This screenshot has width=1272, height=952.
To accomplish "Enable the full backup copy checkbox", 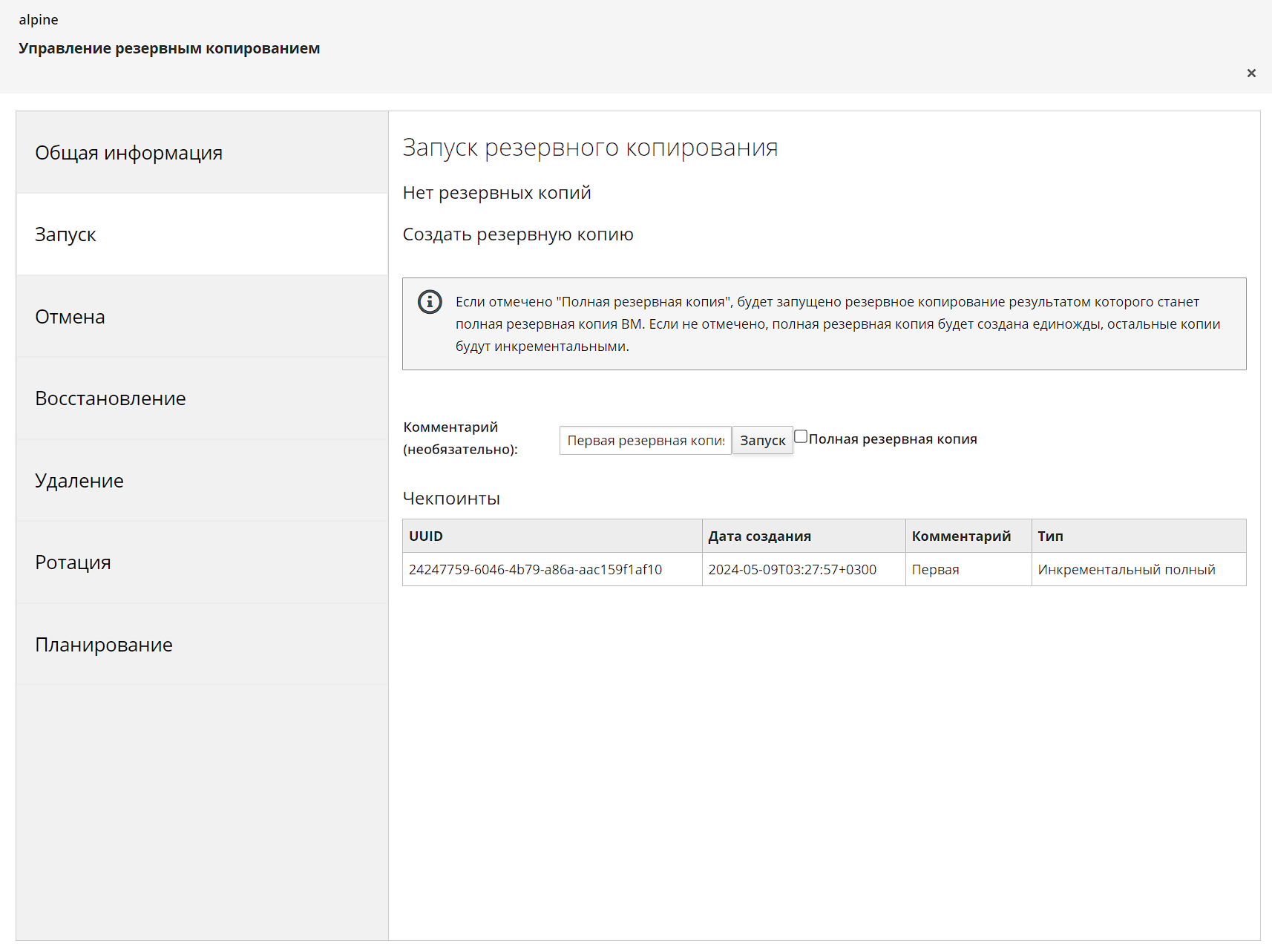I will click(x=801, y=436).
